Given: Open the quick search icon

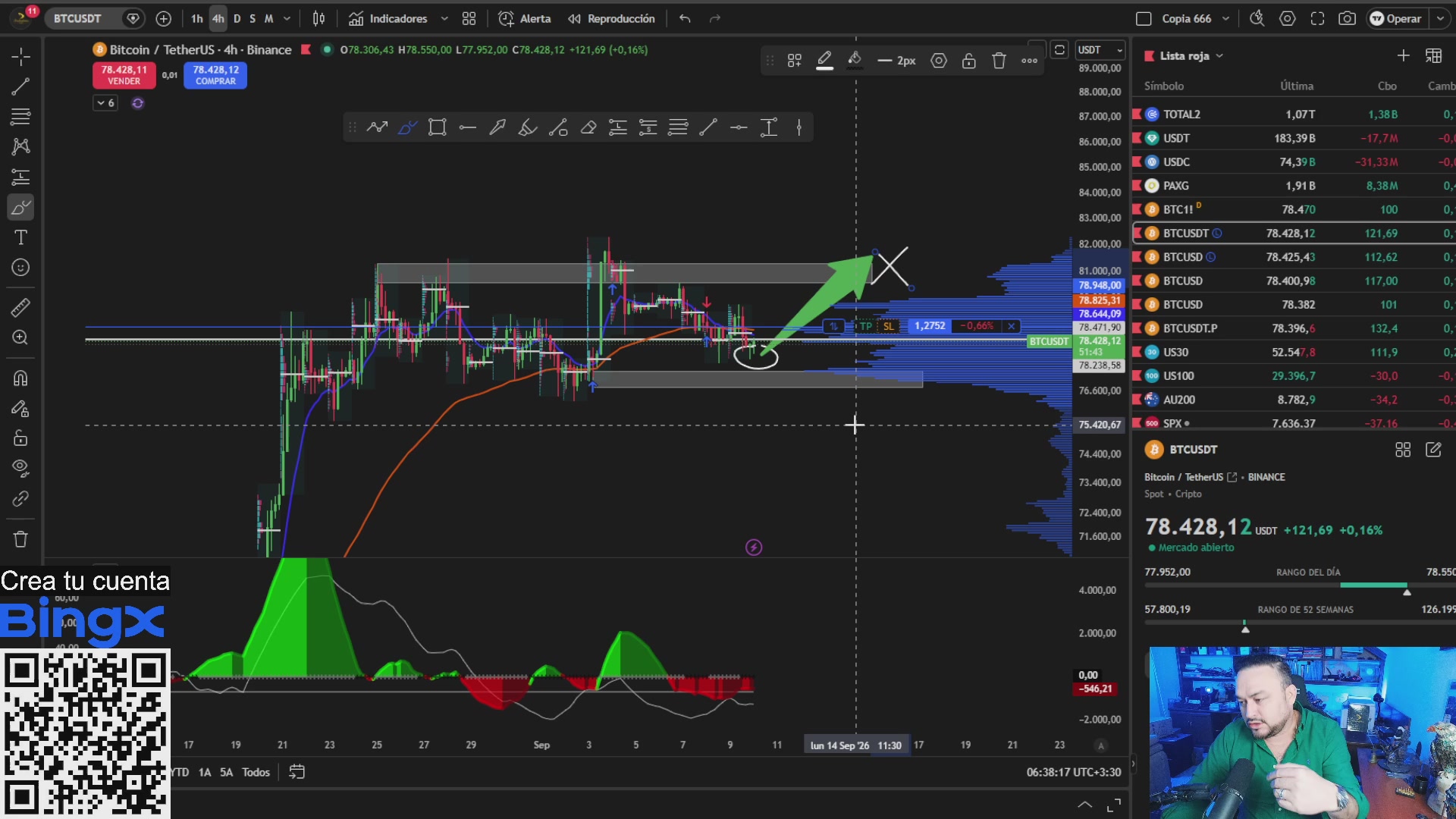Looking at the screenshot, I should 1257,18.
